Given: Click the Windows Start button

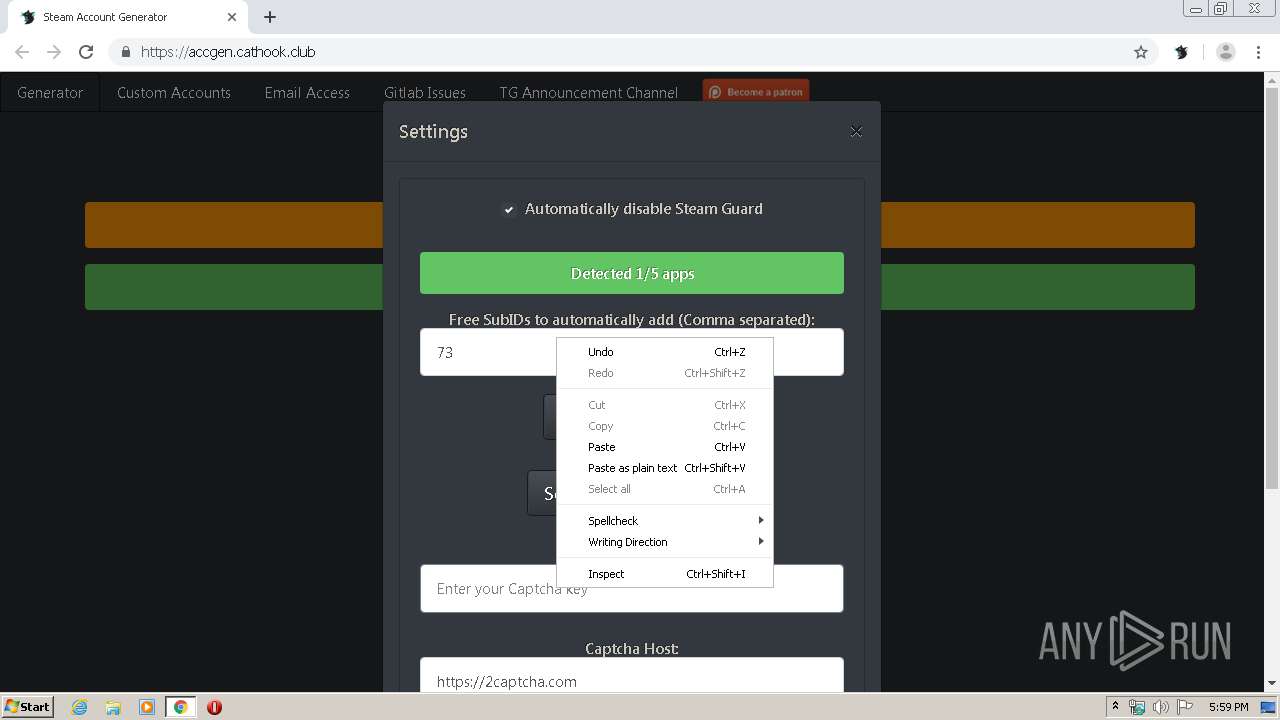Looking at the screenshot, I should [x=27, y=707].
